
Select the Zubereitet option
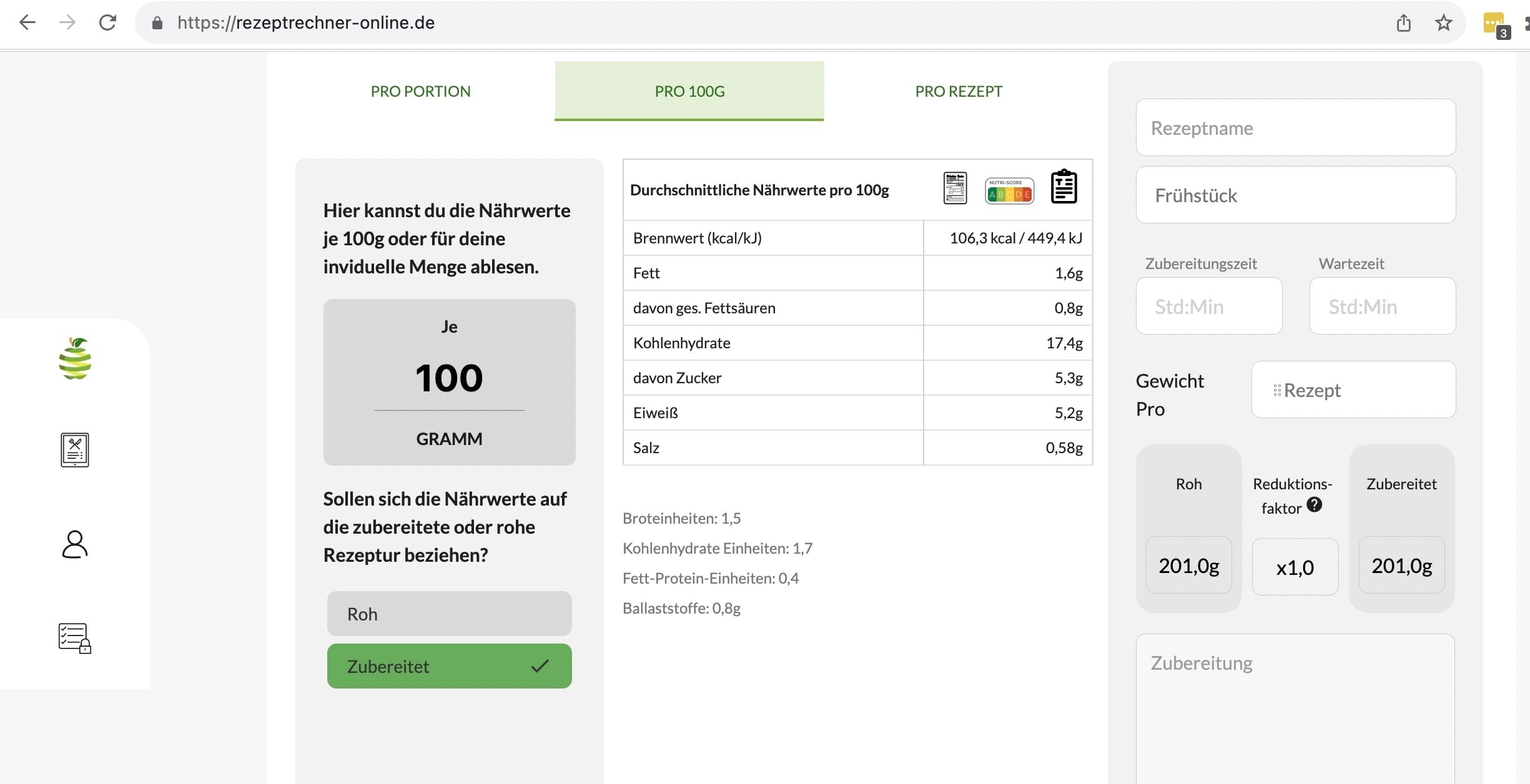[449, 666]
